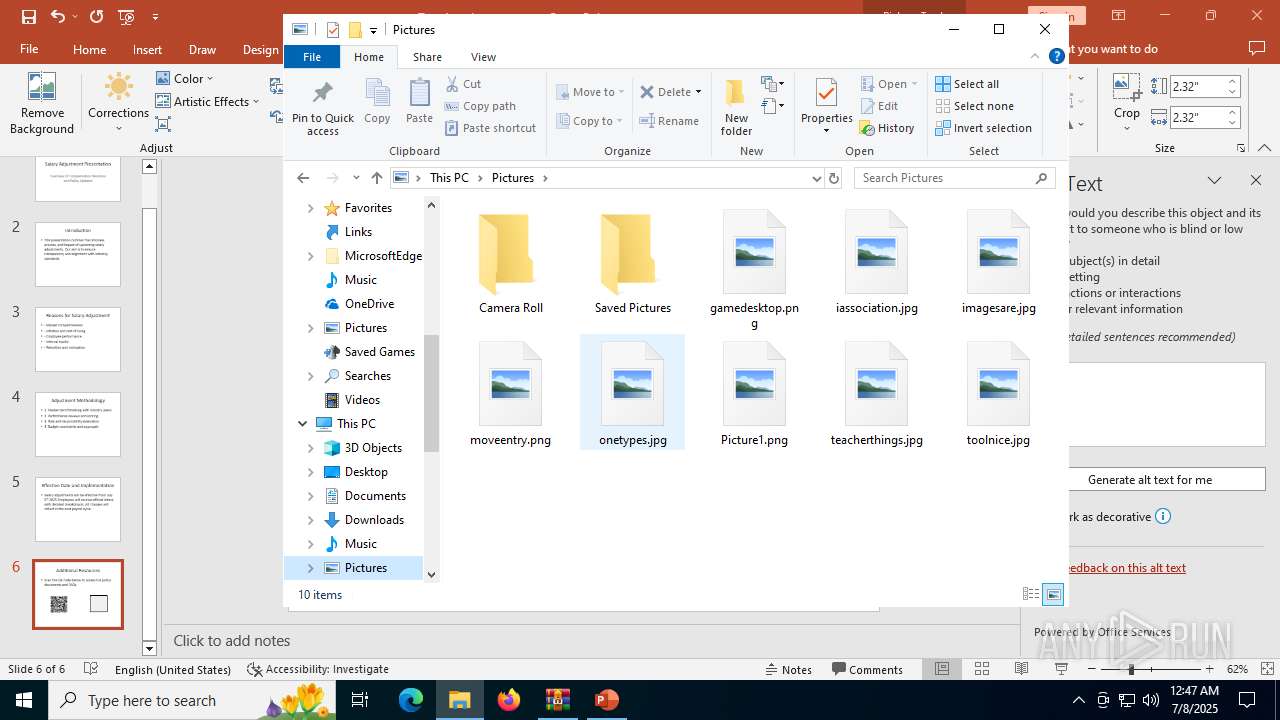The height and width of the screenshot is (720, 1280).
Task: Click Comments button in status bar
Action: tap(867, 670)
